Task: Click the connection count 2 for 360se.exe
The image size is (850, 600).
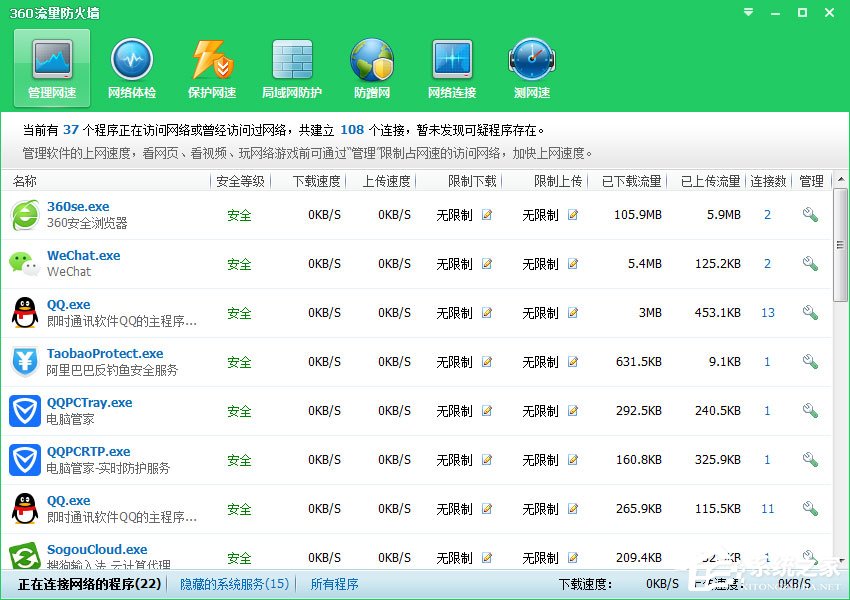Action: tap(767, 214)
